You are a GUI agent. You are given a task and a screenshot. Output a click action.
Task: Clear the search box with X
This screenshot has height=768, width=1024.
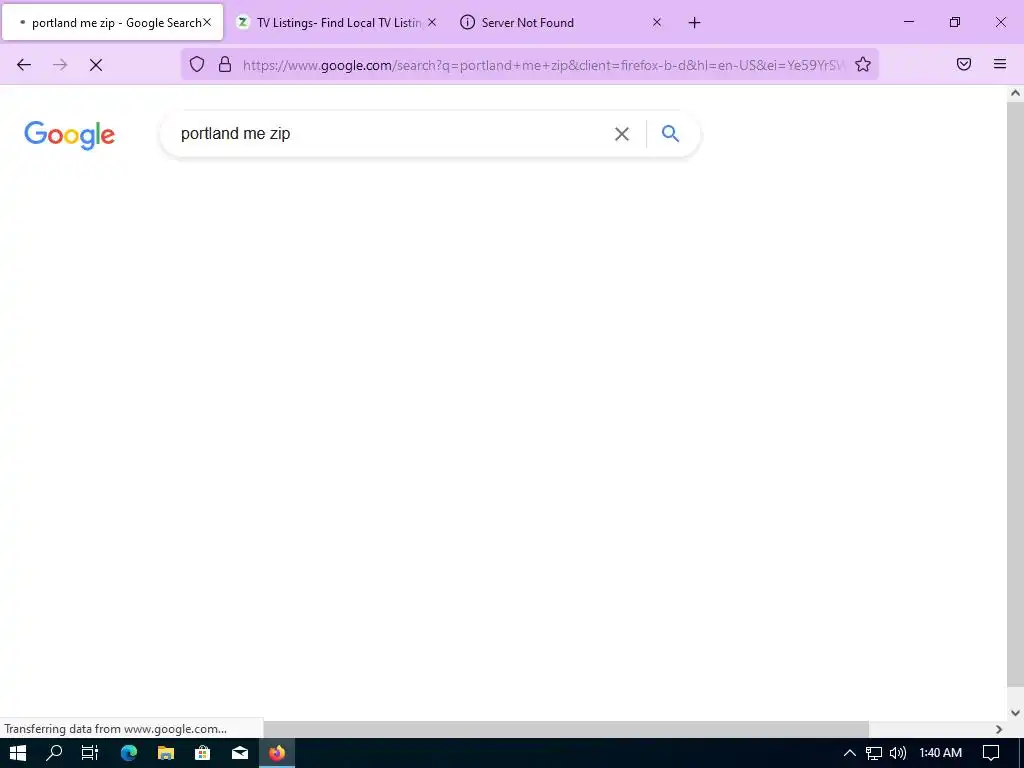point(622,134)
